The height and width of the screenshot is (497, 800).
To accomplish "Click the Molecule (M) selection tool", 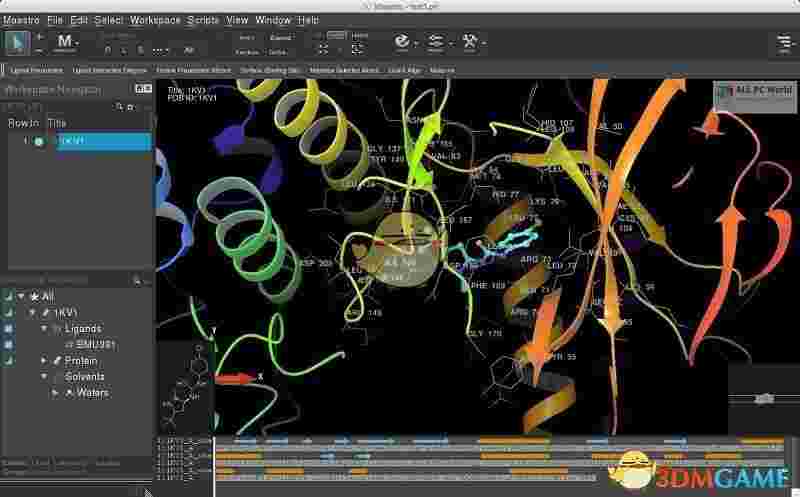I will [65, 42].
